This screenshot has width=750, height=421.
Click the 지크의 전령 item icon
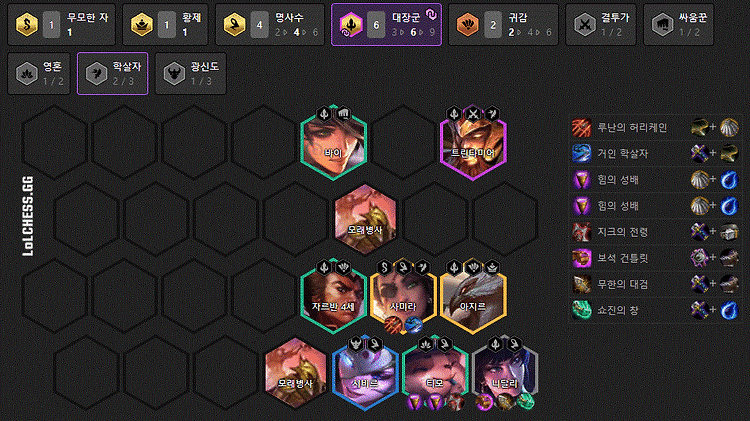coord(582,232)
